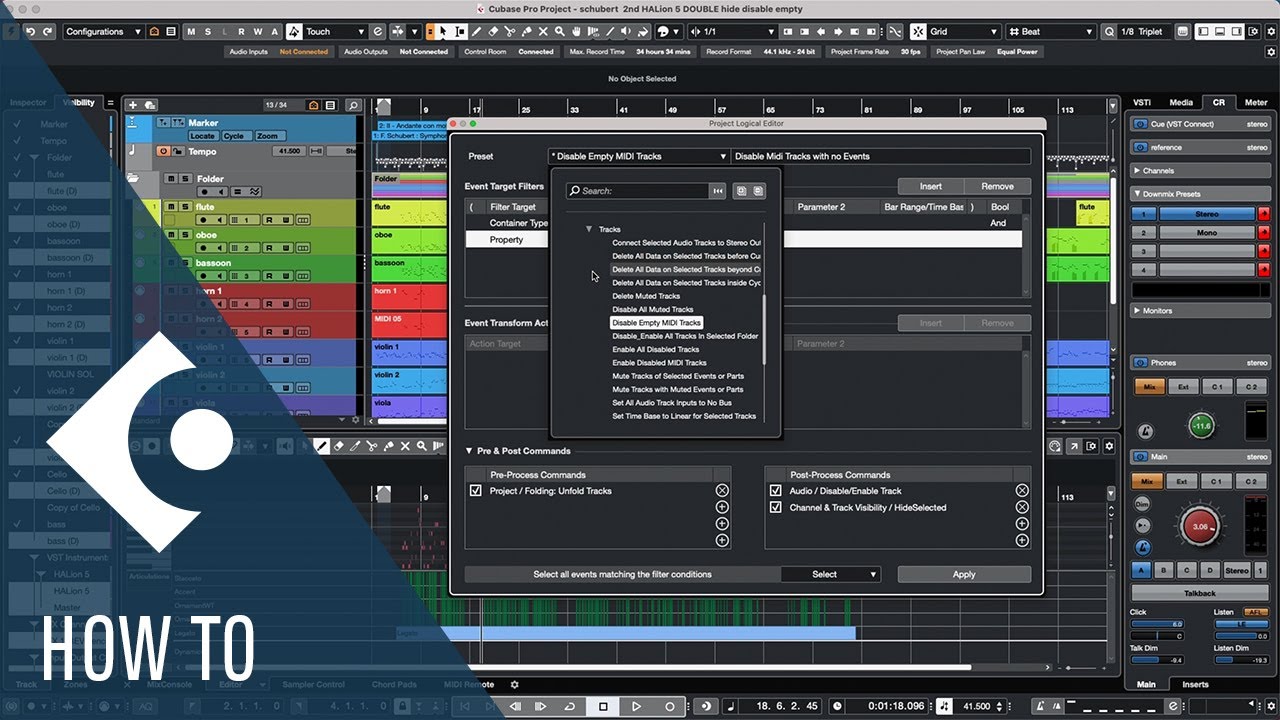The image size is (1280, 720).
Task: Select the Range Selection tool
Action: click(460, 32)
